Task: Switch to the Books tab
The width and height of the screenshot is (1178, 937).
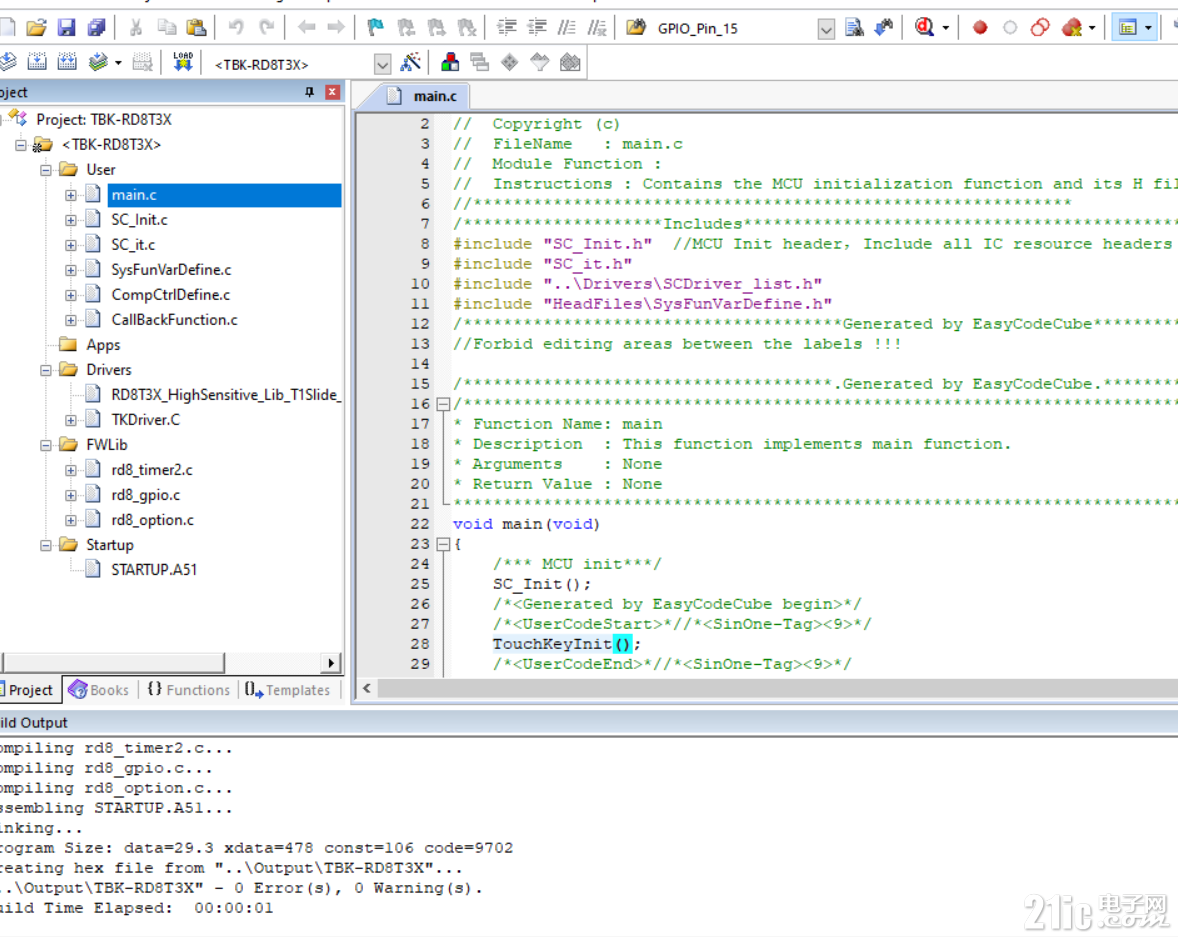Action: coord(99,690)
